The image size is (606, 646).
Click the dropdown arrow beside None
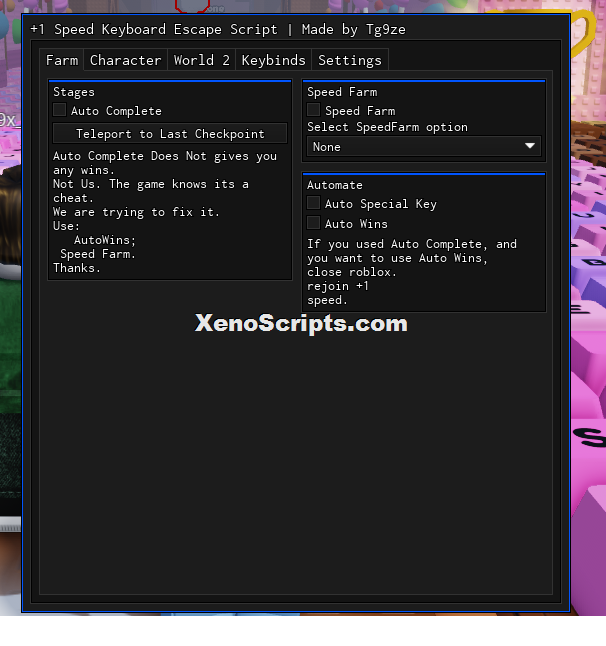point(530,146)
